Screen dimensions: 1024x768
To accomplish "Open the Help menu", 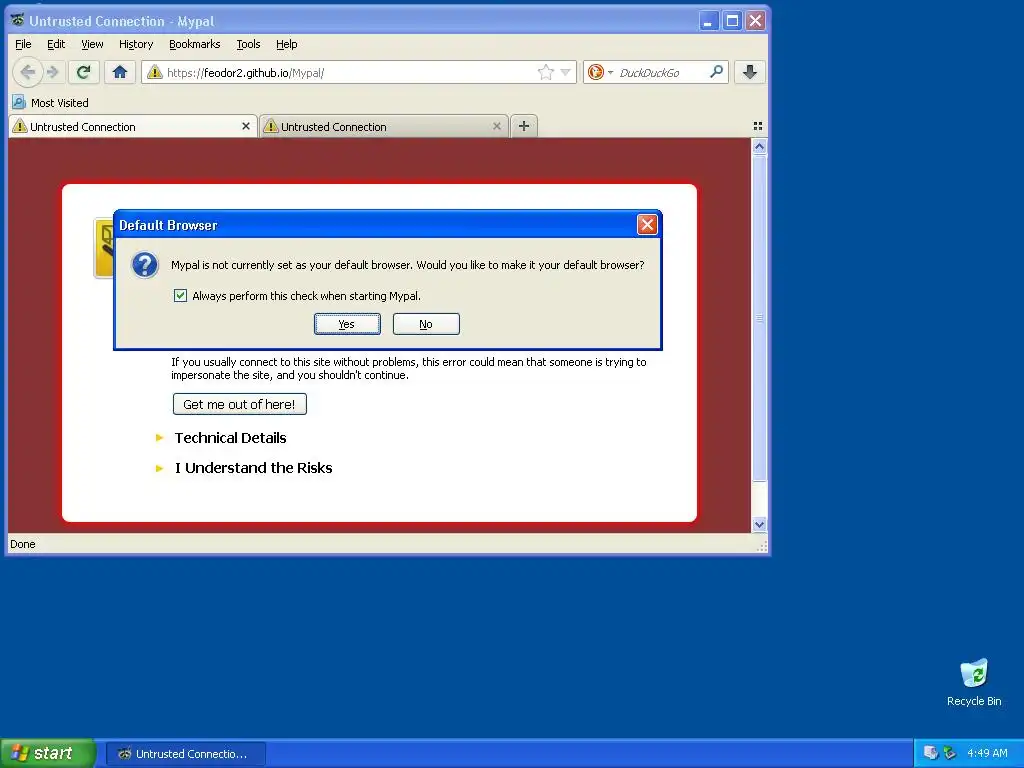I will point(287,44).
